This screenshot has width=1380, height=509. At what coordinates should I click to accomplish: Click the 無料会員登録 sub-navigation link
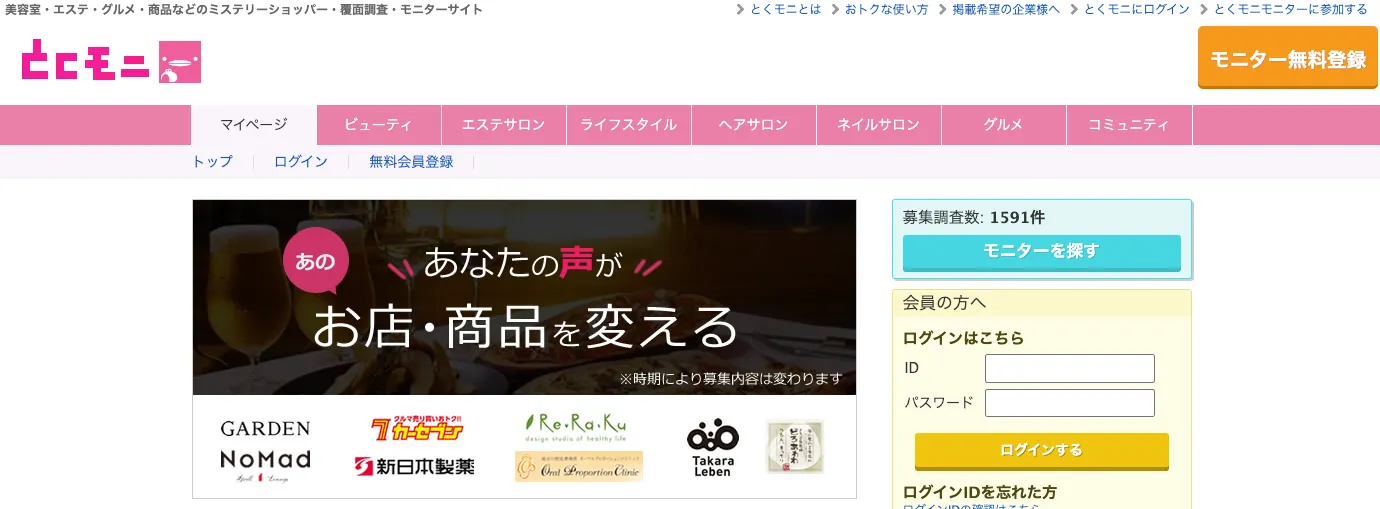click(411, 161)
